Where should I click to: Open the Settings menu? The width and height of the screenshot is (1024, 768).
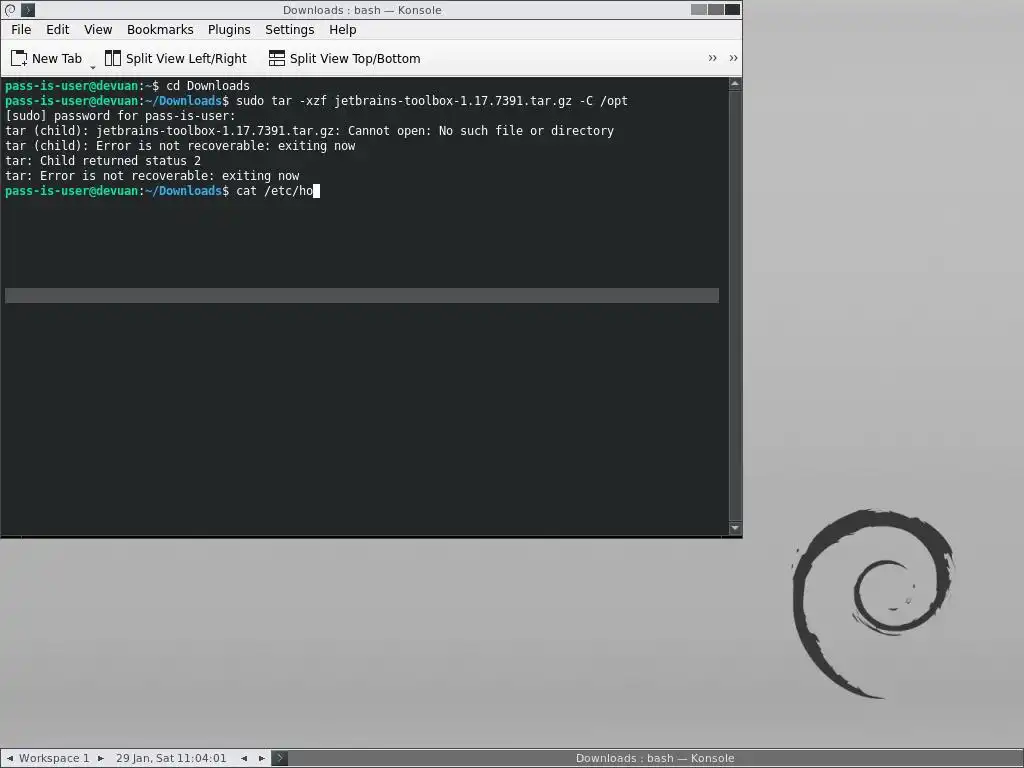(289, 29)
